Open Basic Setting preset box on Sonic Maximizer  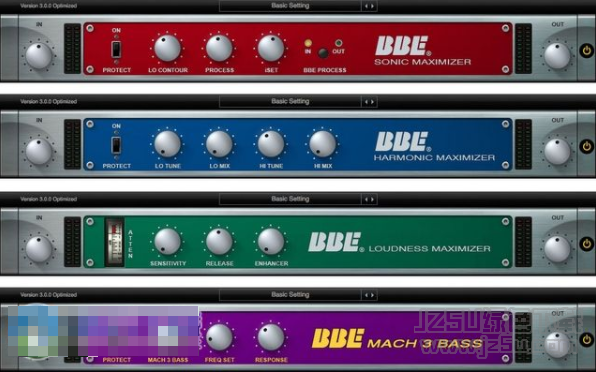(290, 6)
